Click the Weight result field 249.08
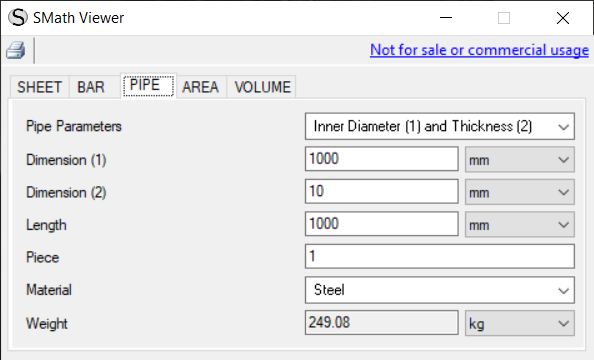The image size is (594, 363). pos(381,322)
